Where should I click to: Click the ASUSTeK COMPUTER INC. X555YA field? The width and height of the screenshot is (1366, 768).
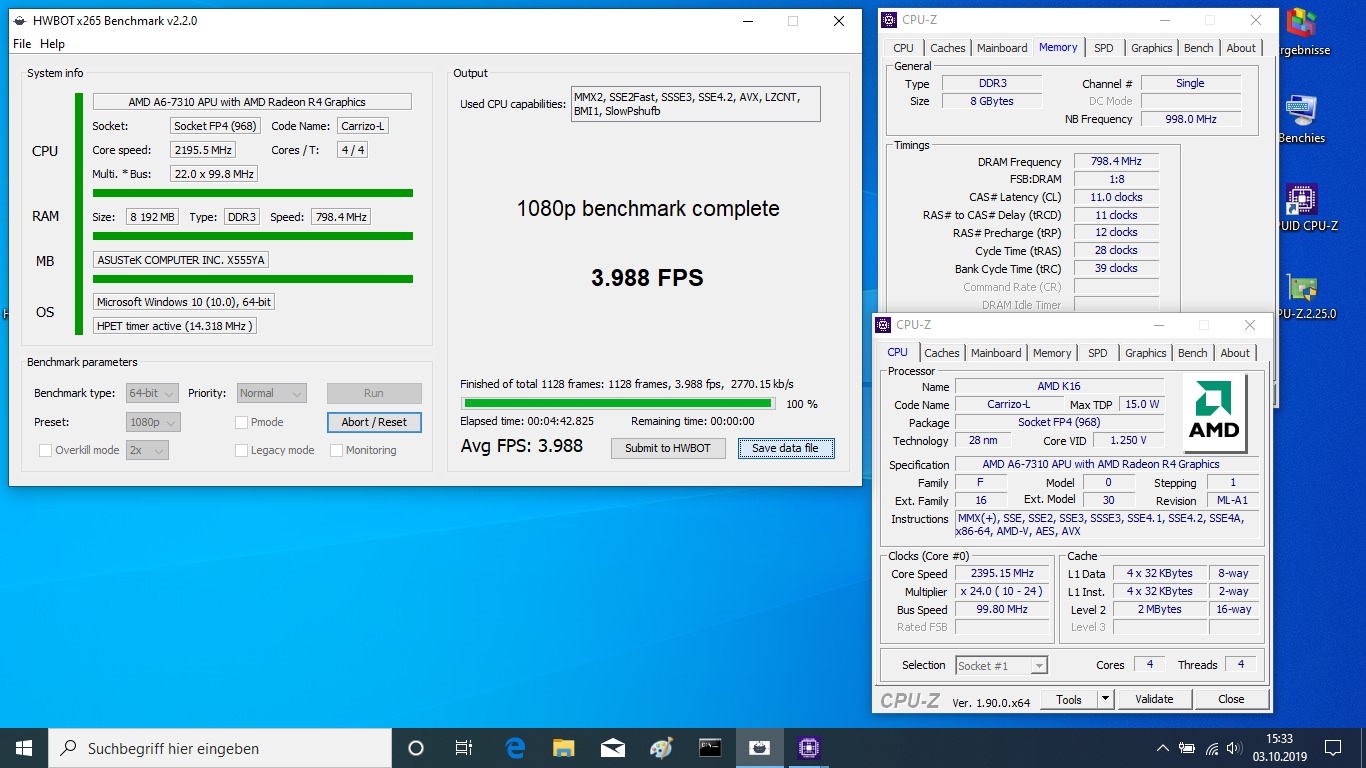(x=181, y=260)
